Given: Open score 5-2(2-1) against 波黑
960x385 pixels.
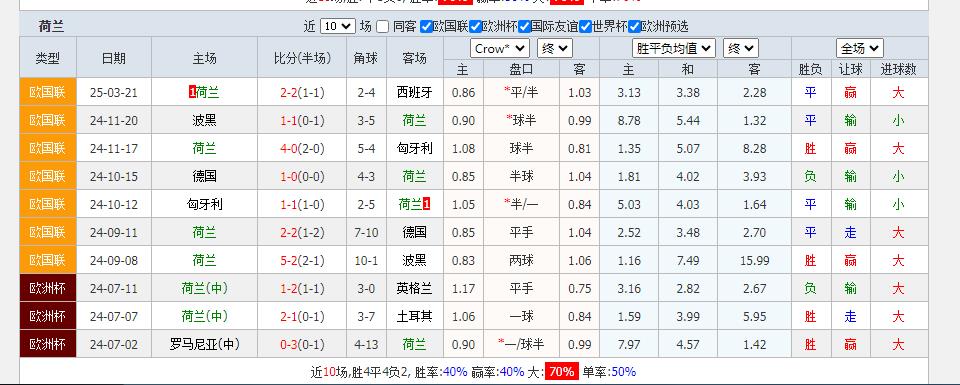Looking at the screenshot, I should coord(302,261).
